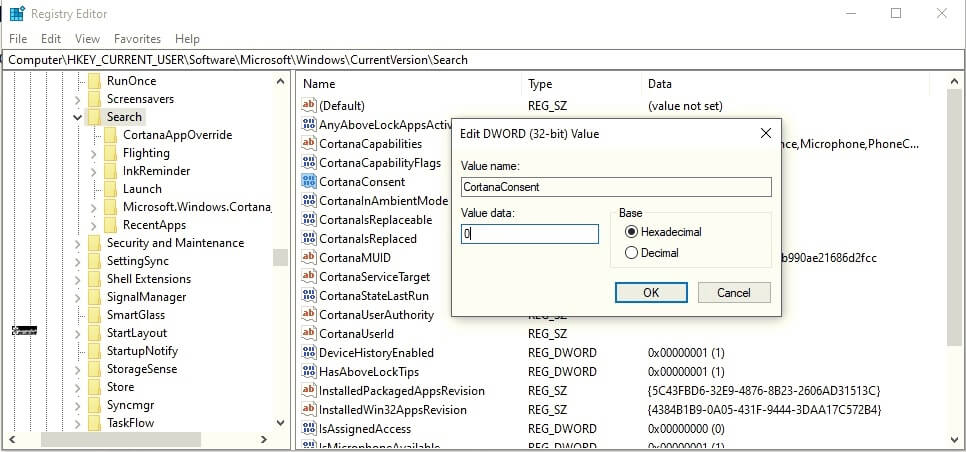Click the tree pane horizontal scrollbar thumb

click(x=121, y=439)
